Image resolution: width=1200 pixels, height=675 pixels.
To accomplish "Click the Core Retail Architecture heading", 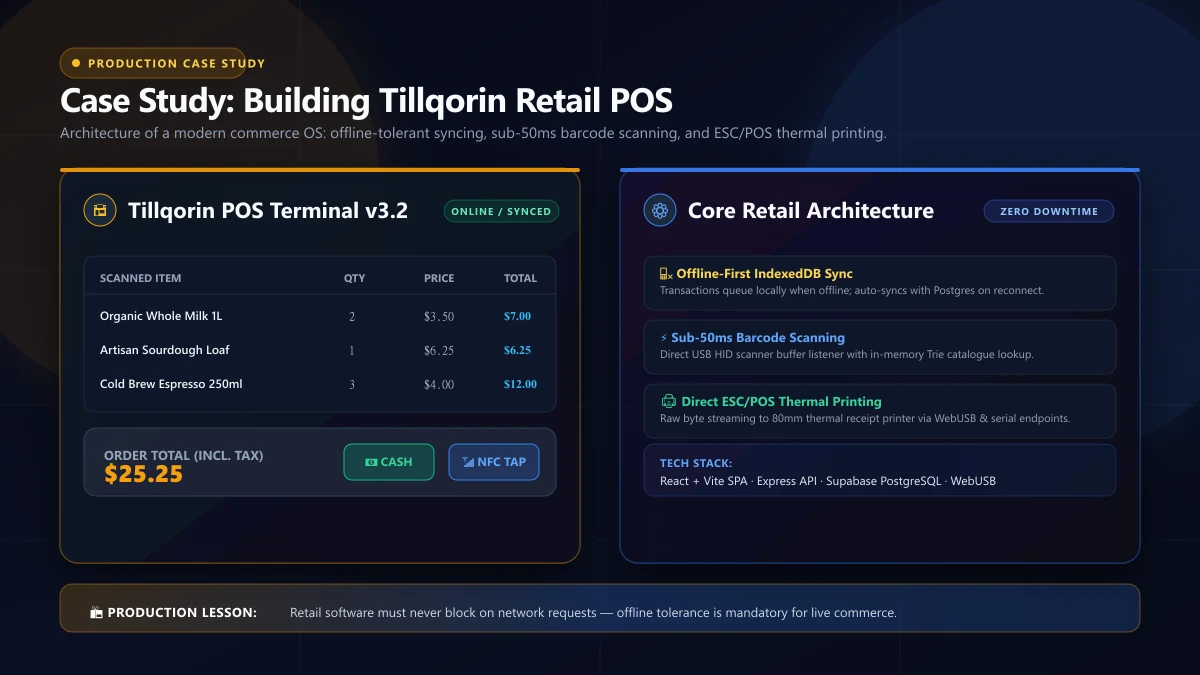I will (x=811, y=211).
